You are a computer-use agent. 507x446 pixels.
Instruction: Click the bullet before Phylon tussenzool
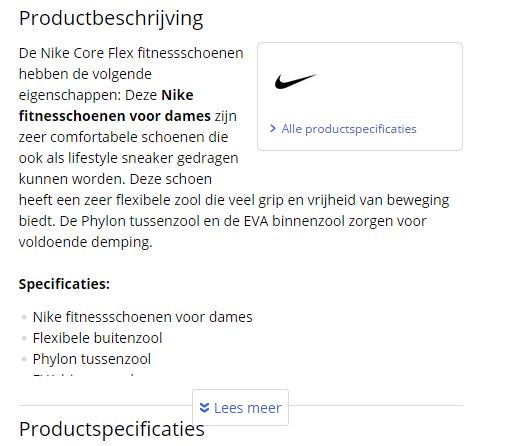point(24,359)
